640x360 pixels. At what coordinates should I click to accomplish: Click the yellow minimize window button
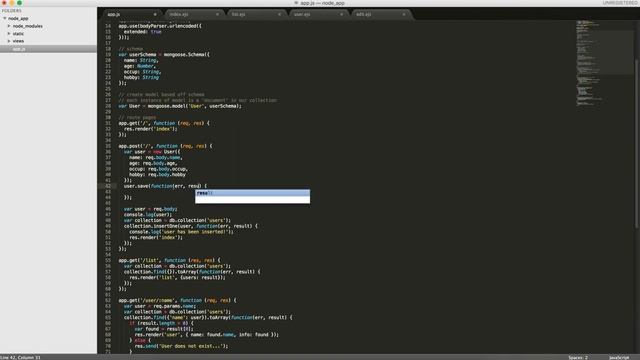point(12,3)
